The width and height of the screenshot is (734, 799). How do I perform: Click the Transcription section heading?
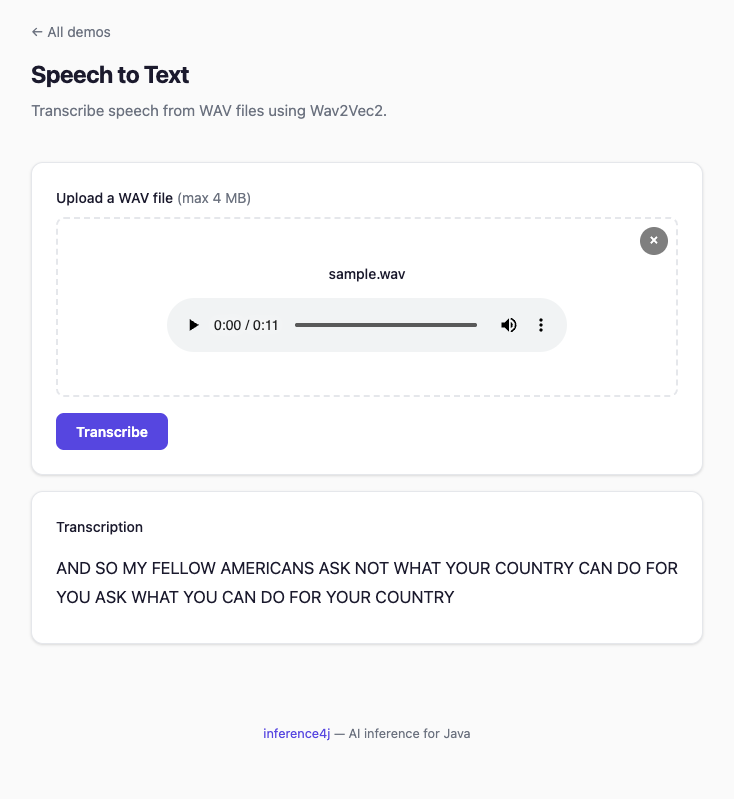(x=99, y=527)
